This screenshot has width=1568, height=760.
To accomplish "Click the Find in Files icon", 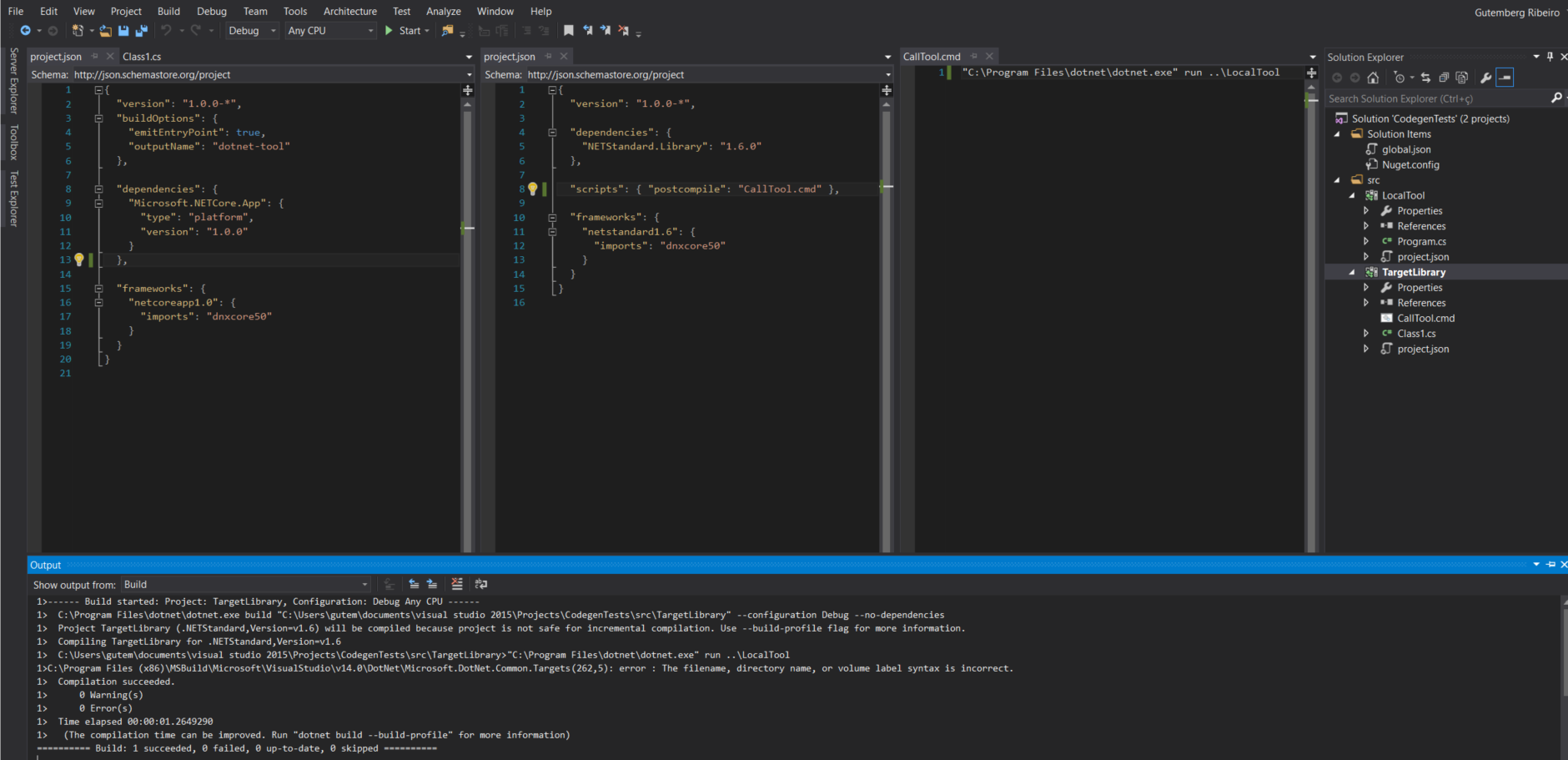I will (448, 31).
